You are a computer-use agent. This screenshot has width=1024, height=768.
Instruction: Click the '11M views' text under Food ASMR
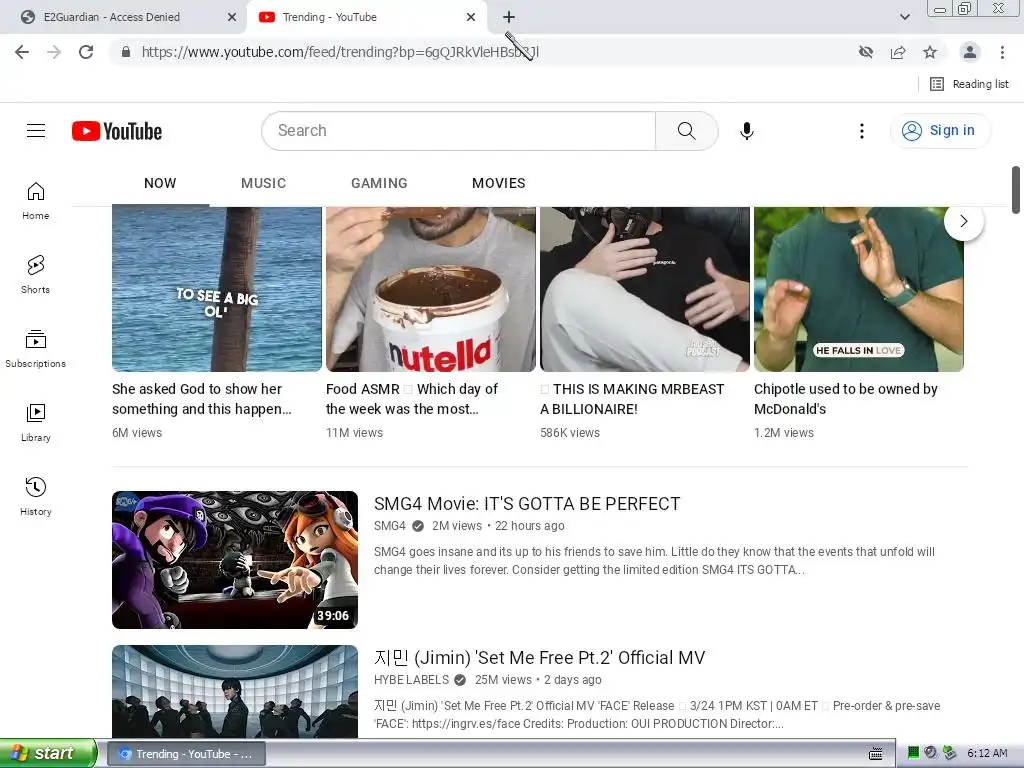(354, 432)
